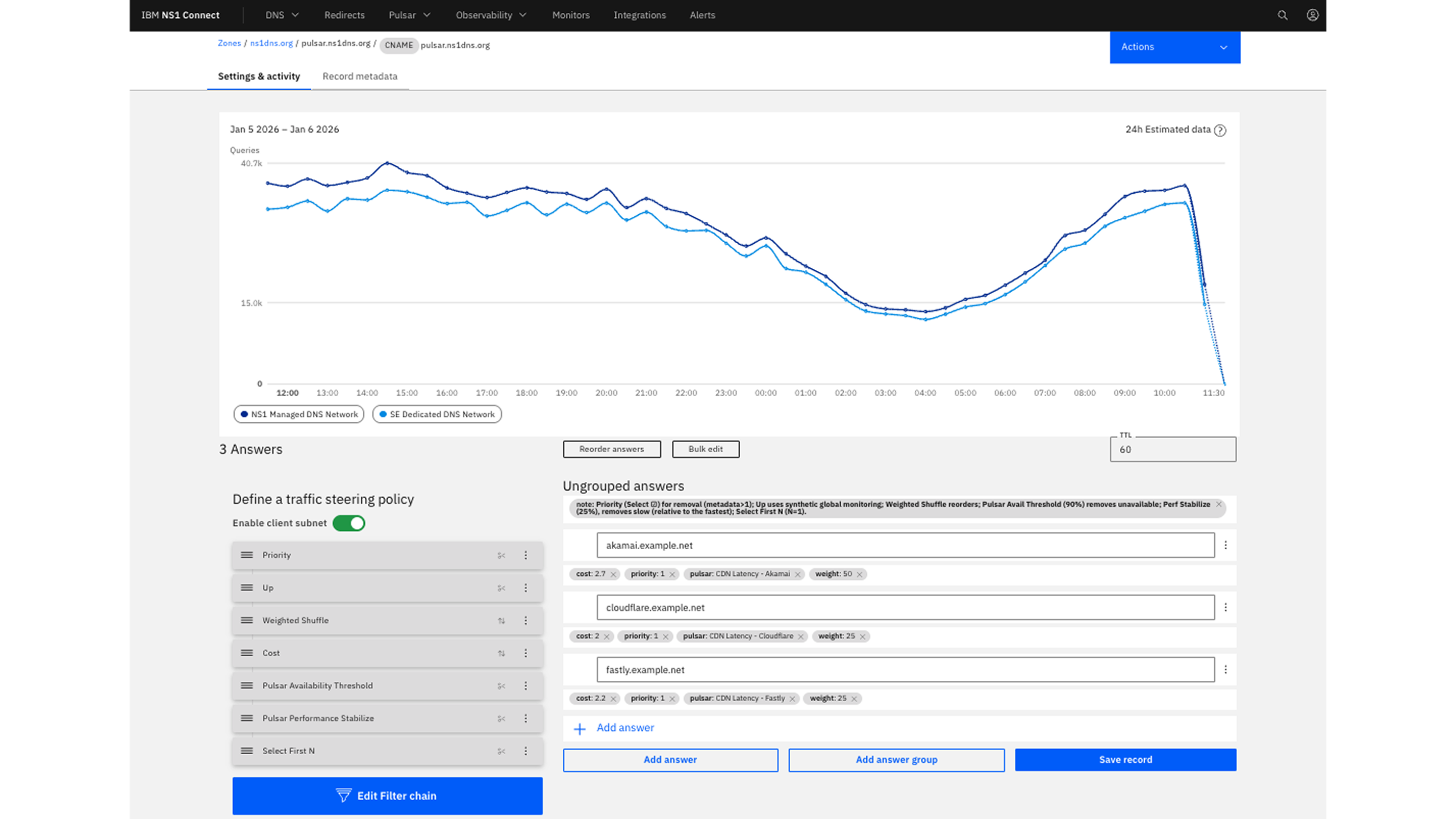Click outlined Add answer button
This screenshot has height=819, width=1456.
point(670,760)
